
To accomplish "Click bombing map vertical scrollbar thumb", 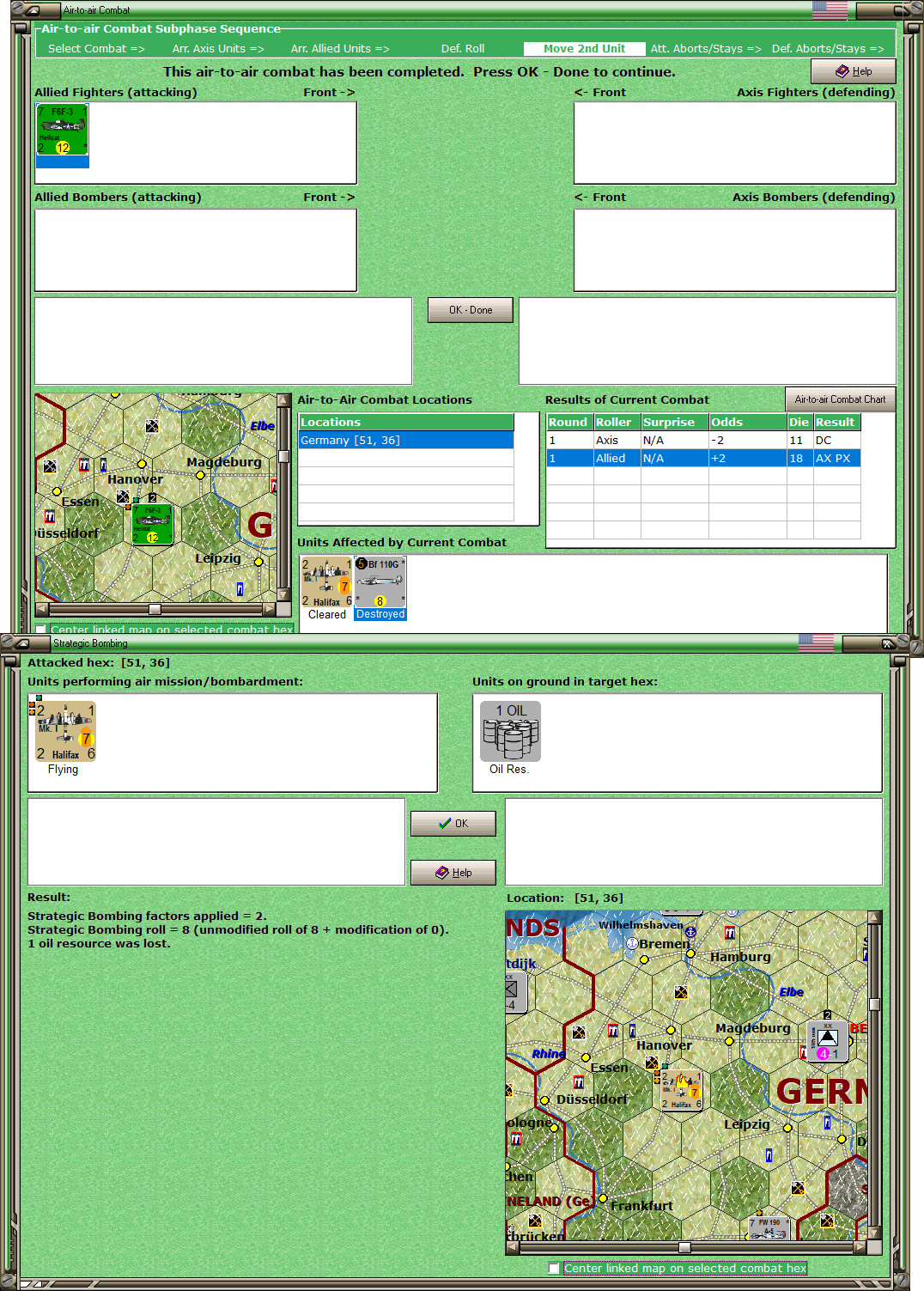I will pyautogui.click(x=874, y=1004).
